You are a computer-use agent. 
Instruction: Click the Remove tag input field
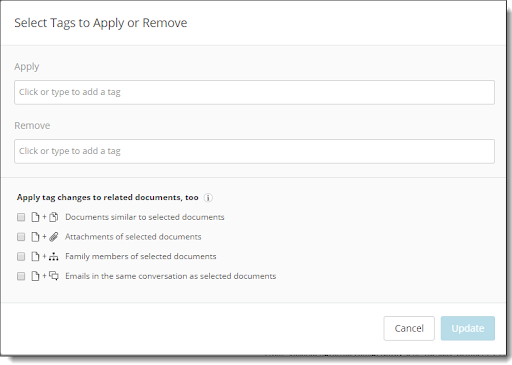point(254,151)
